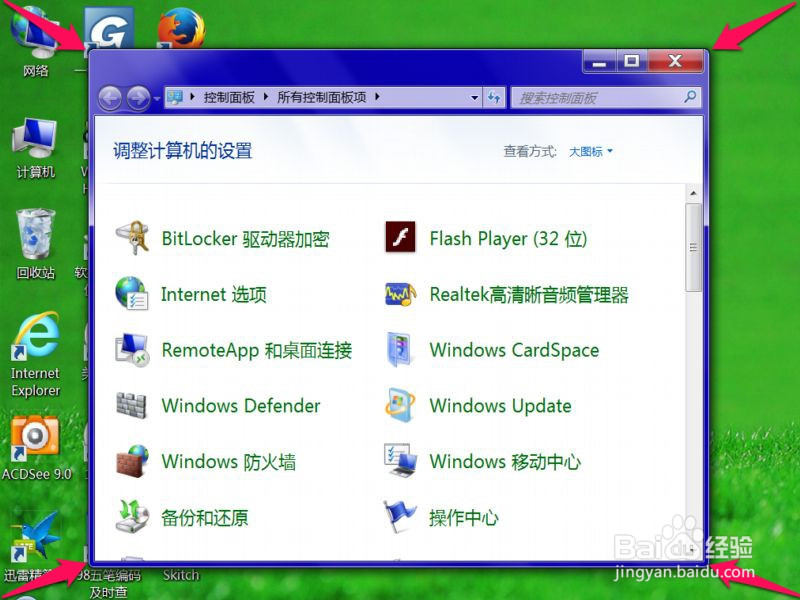The height and width of the screenshot is (600, 800).
Task: Open BitLocker 驱动器加密 link
Action: pyautogui.click(x=245, y=239)
